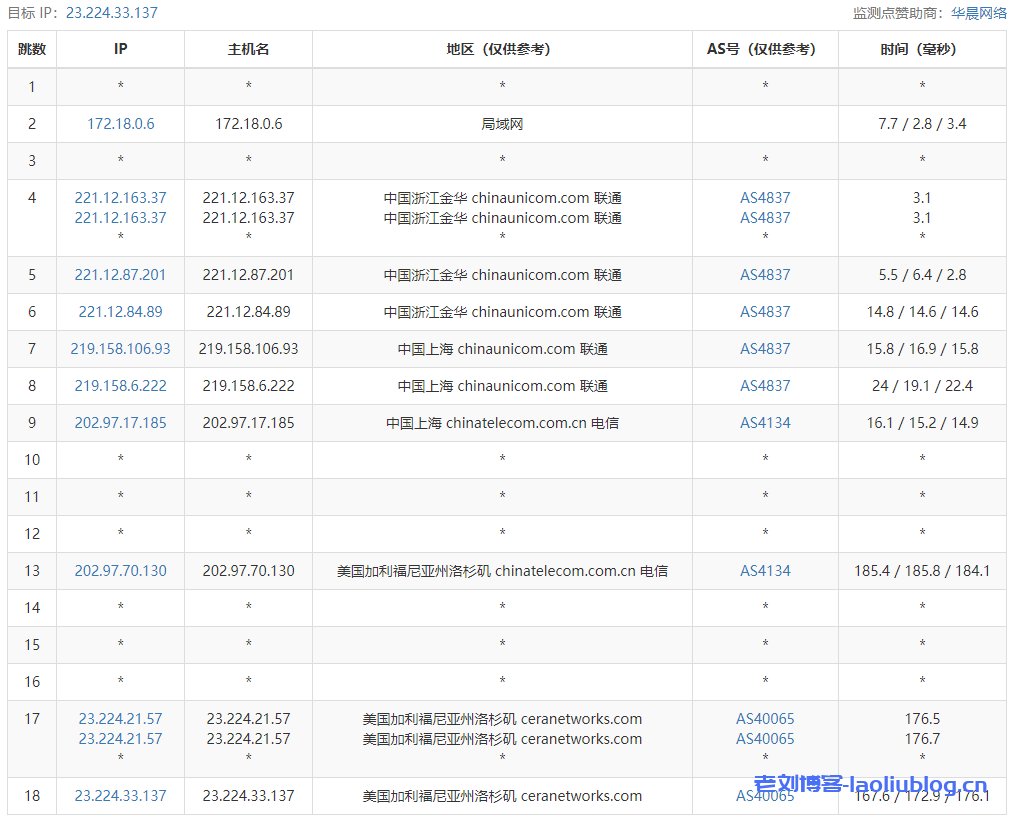Open the 23.224.21.57 CeraNetworks link
The height and width of the screenshot is (822, 1013).
120,718
